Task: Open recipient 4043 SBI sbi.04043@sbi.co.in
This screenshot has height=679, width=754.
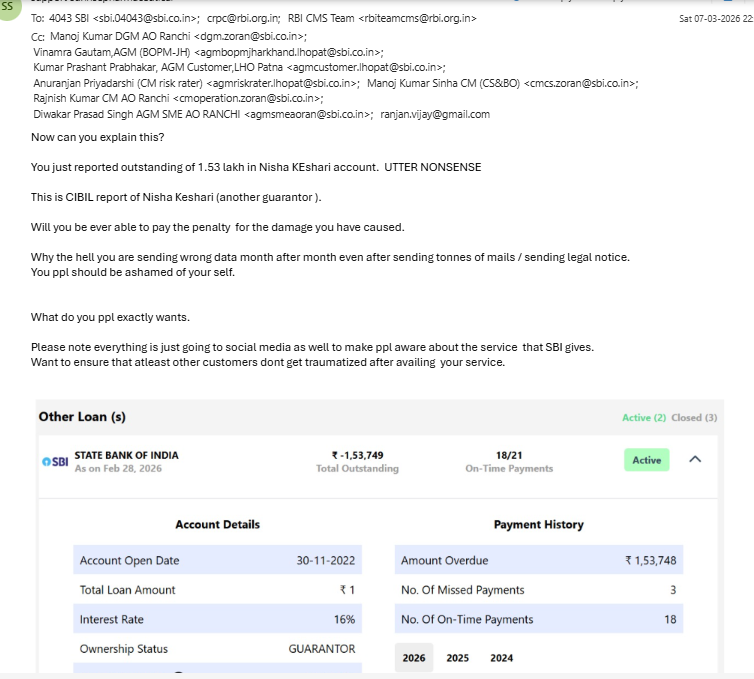Action: click(124, 18)
